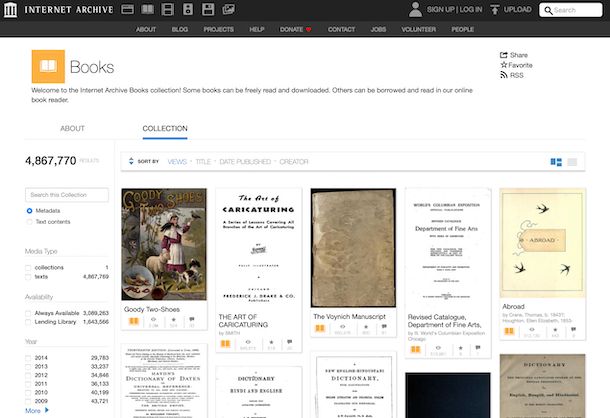The image size is (610, 418).
Task: Open the Goody Two-Shoes cover thumbnail
Action: coord(164,244)
